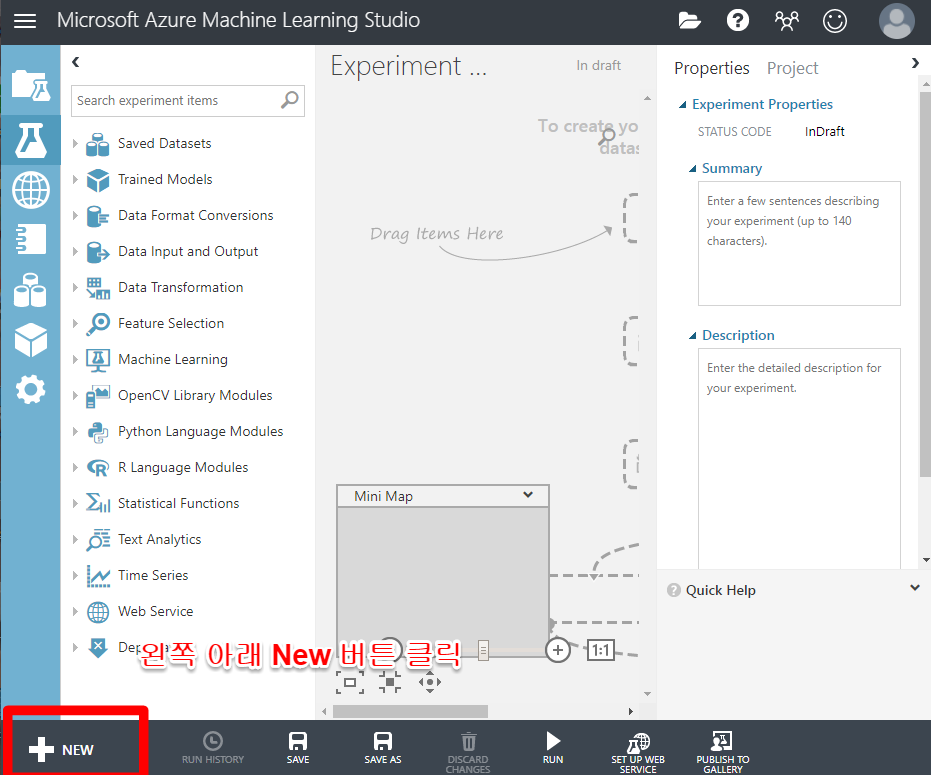The width and height of the screenshot is (931, 775).
Task: Click the zoom to fit icon
Action: pyautogui.click(x=350, y=682)
